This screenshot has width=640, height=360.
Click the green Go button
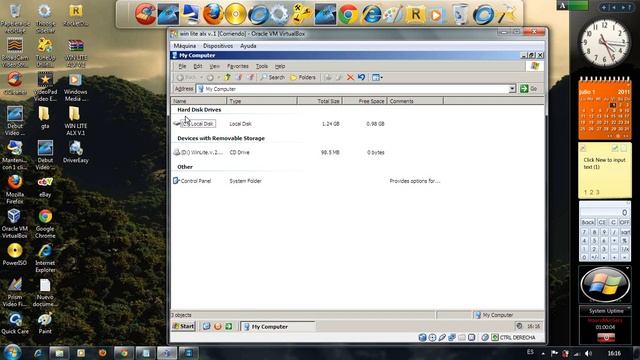(529, 89)
